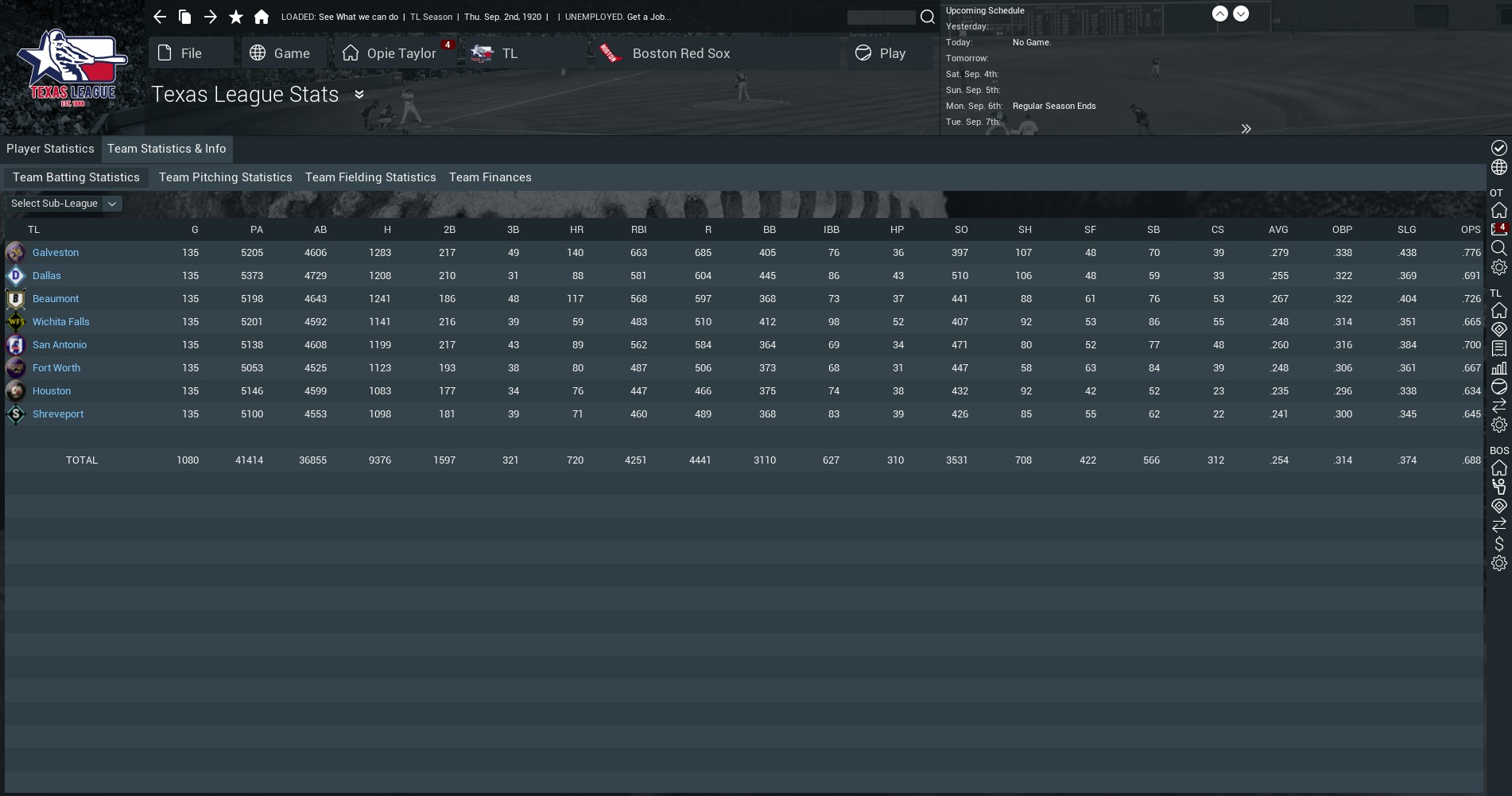Click the globe icon in right sidebar

point(1498,167)
